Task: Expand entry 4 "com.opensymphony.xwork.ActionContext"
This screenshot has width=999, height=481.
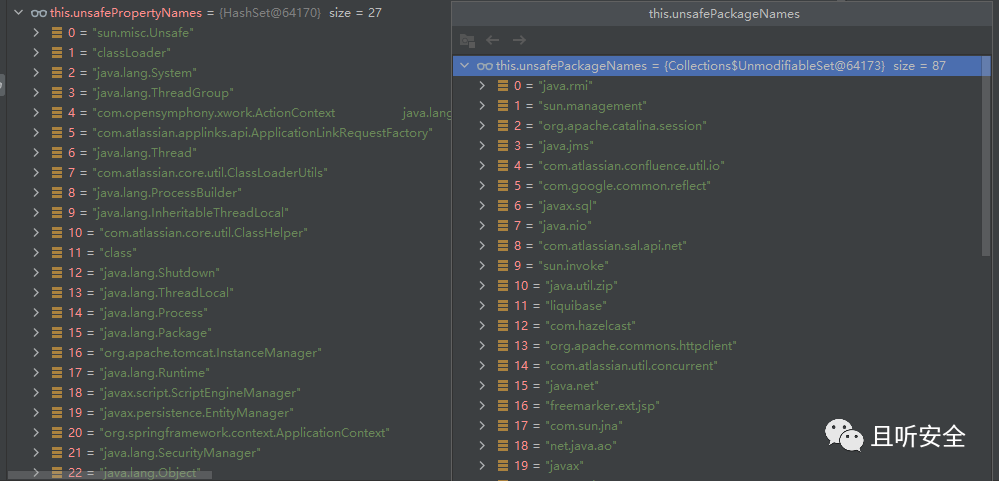Action: coord(36,113)
